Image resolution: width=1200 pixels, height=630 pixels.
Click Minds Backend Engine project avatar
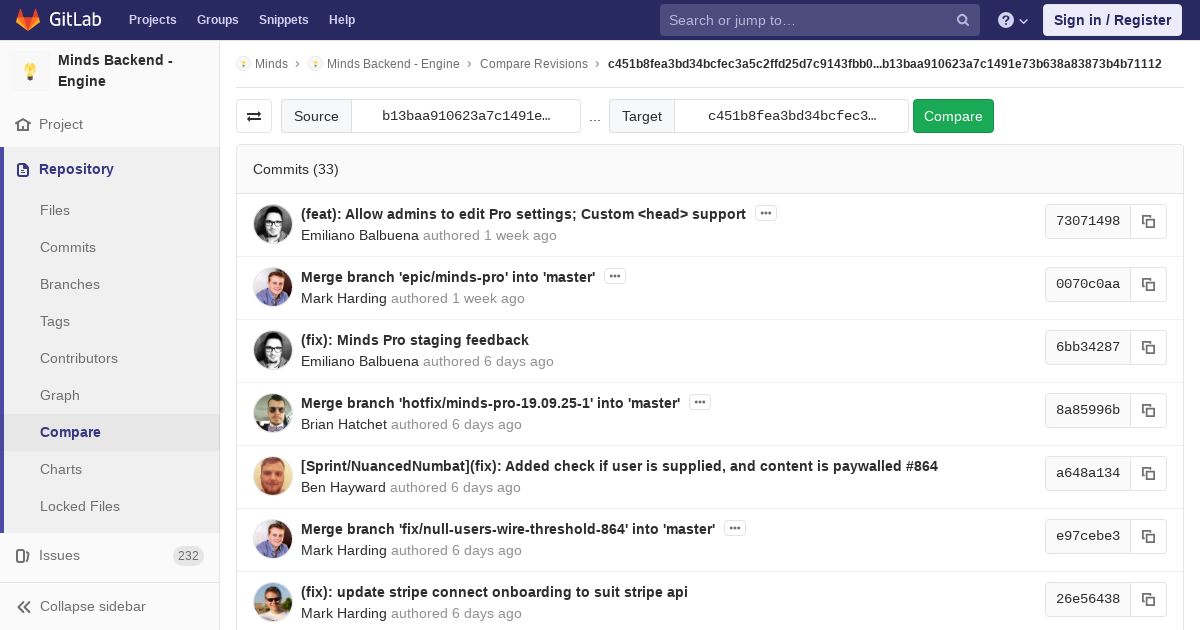(x=30, y=71)
